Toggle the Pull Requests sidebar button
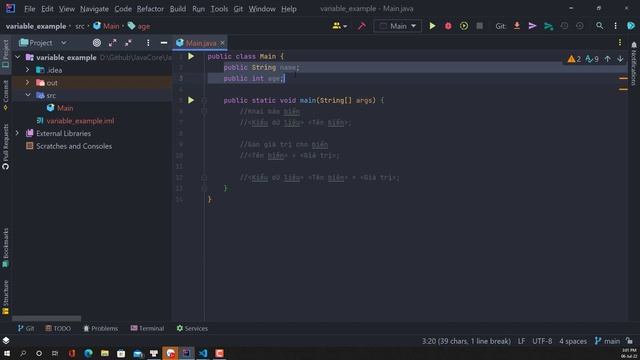The width and height of the screenshot is (640, 360). (5, 147)
